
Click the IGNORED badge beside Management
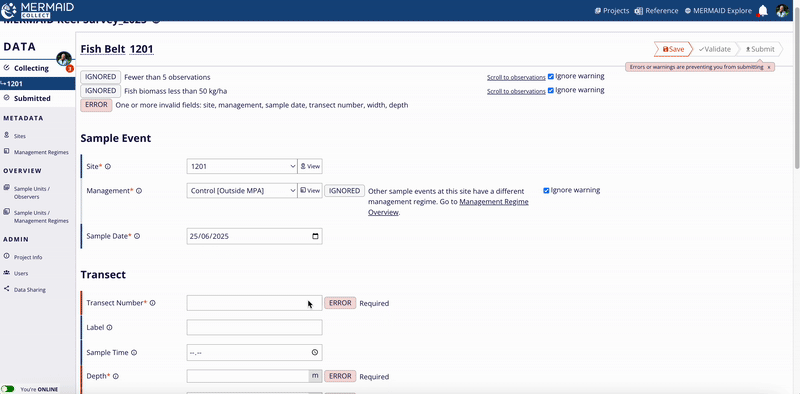point(344,191)
